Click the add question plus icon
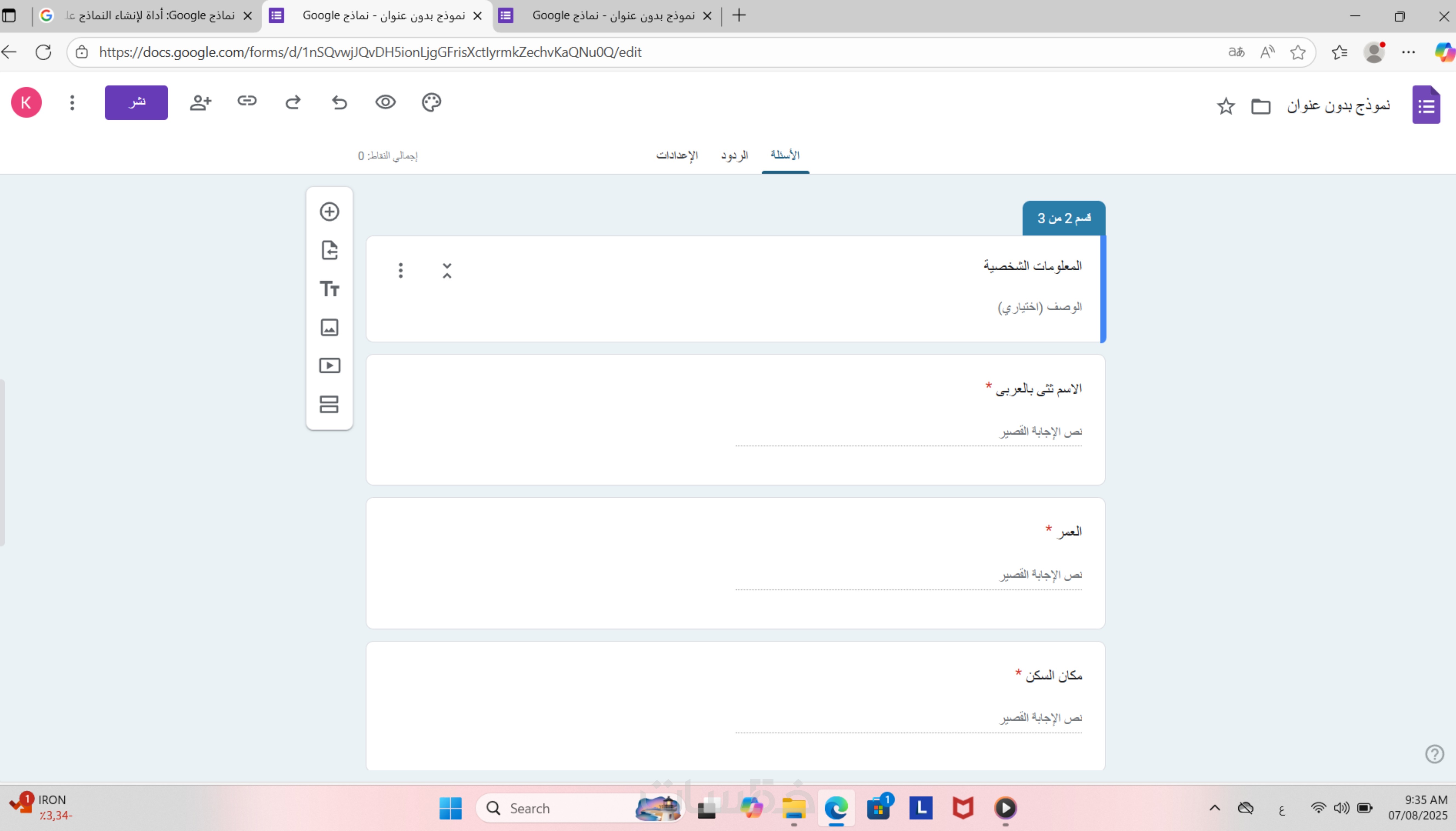The height and width of the screenshot is (831, 1456). pos(329,212)
